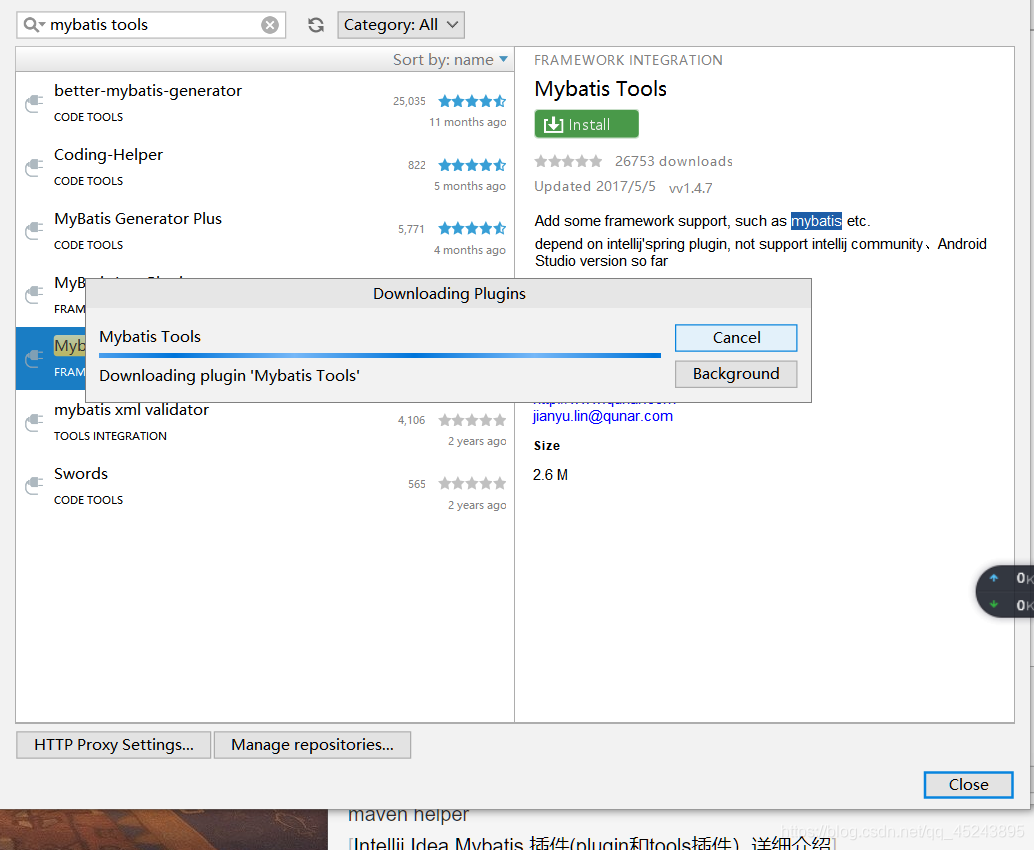The height and width of the screenshot is (850, 1034).
Task: Open Intellij Idea Mybatis link in background page
Action: (592, 842)
